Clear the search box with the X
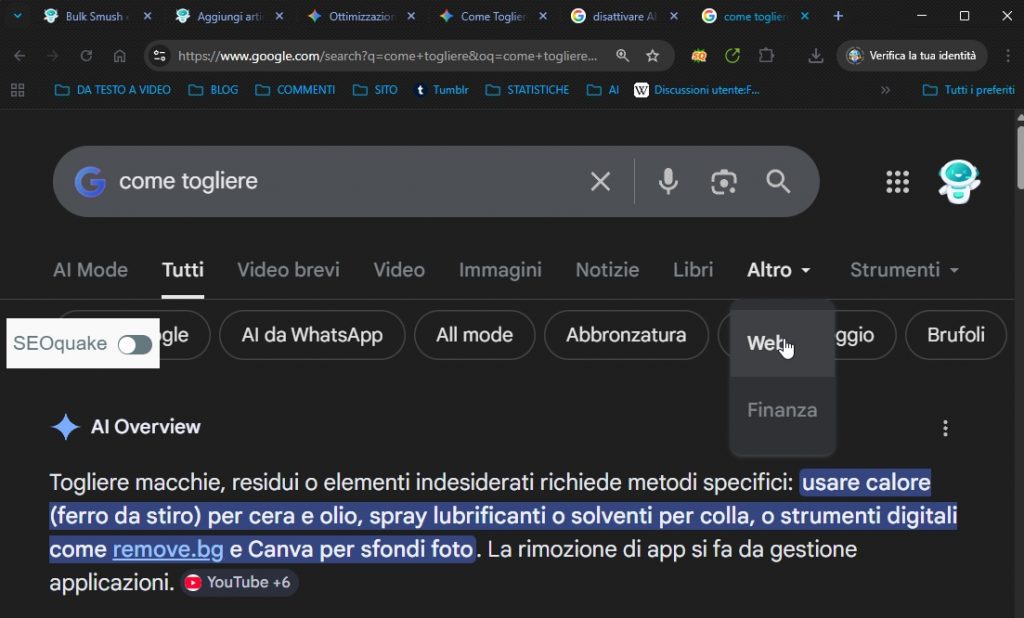The image size is (1024, 618). 600,182
